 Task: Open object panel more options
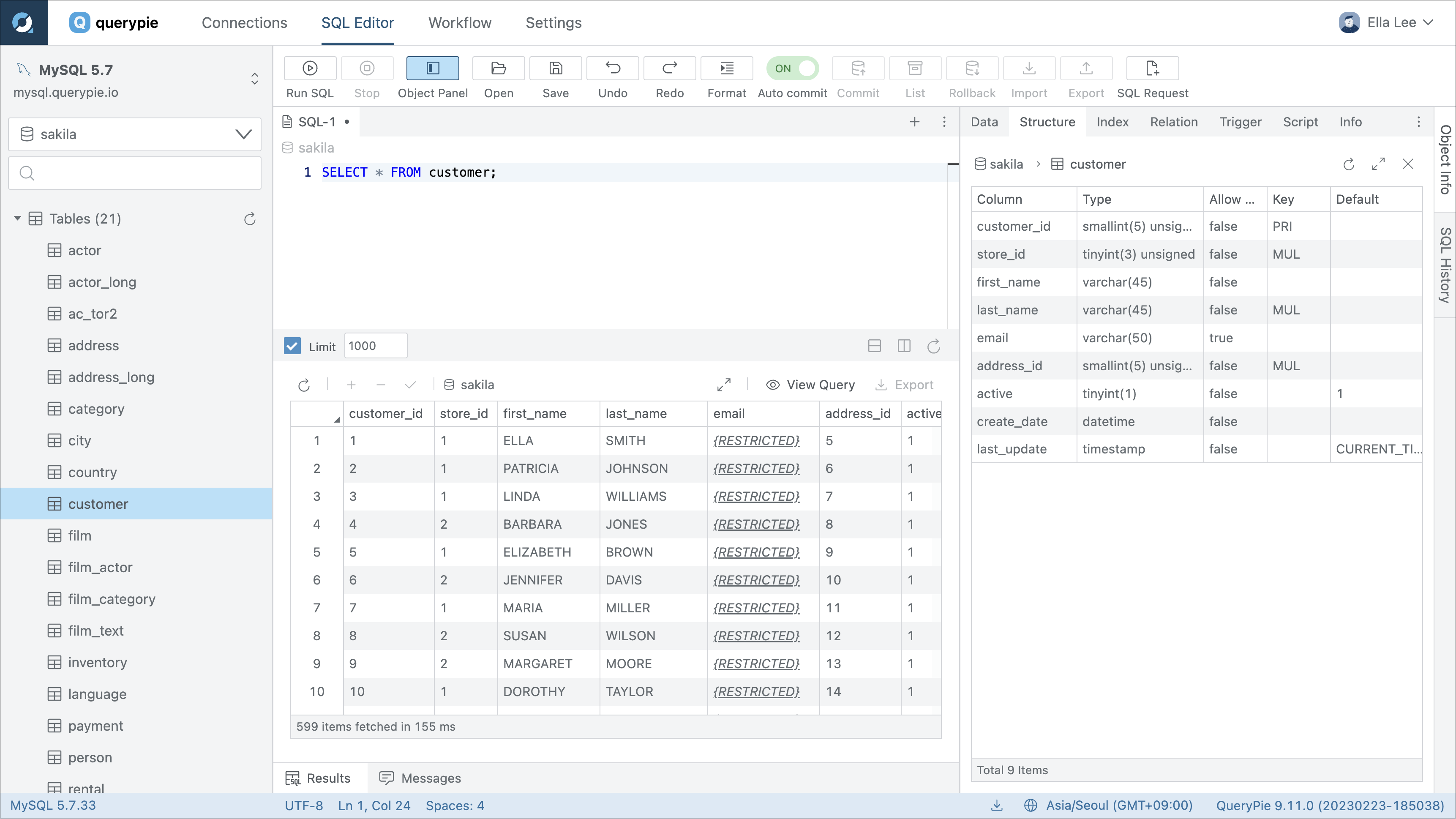tap(1419, 122)
